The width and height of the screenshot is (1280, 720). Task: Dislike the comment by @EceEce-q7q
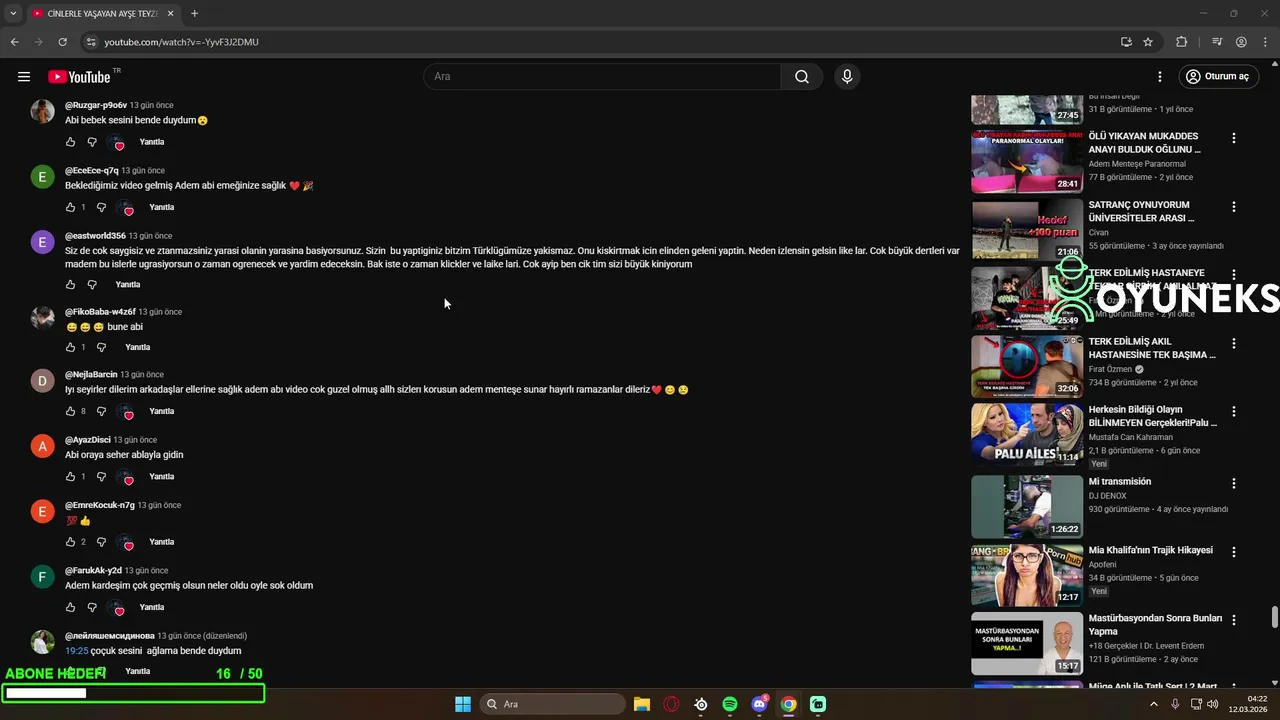[101, 207]
